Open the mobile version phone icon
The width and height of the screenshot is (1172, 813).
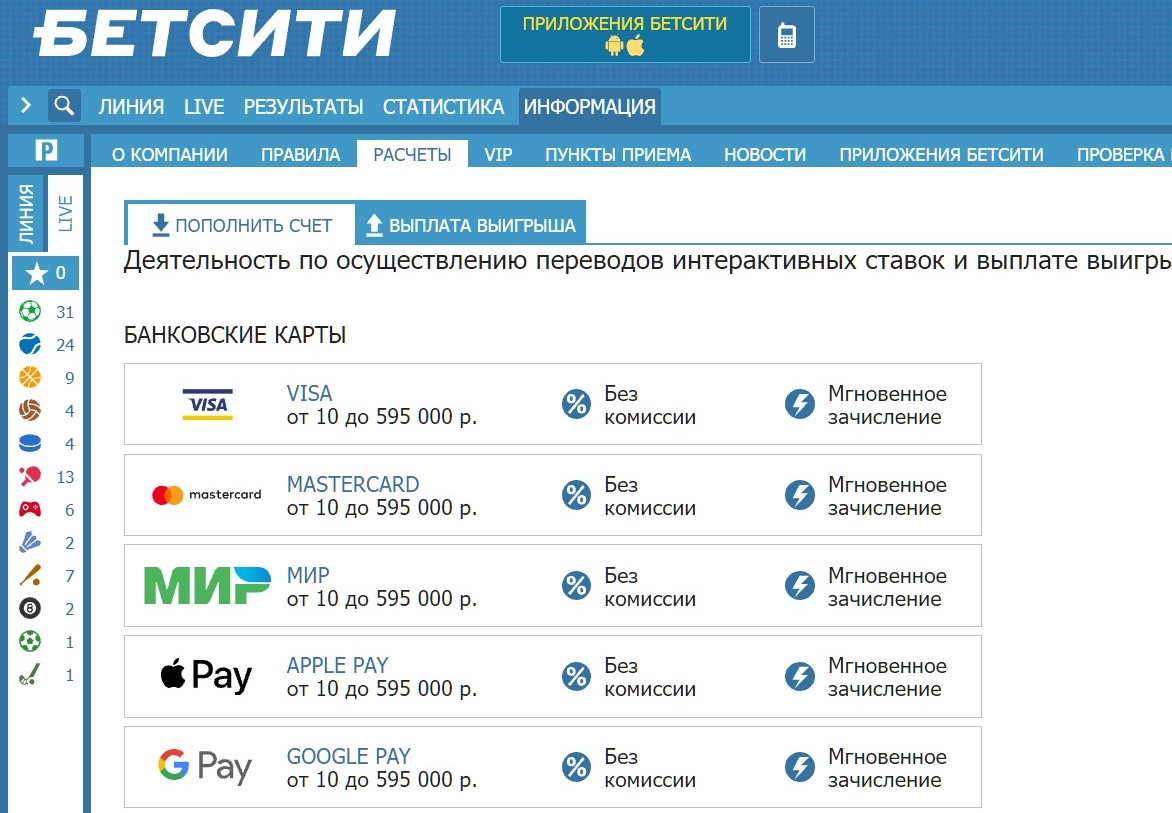[786, 34]
